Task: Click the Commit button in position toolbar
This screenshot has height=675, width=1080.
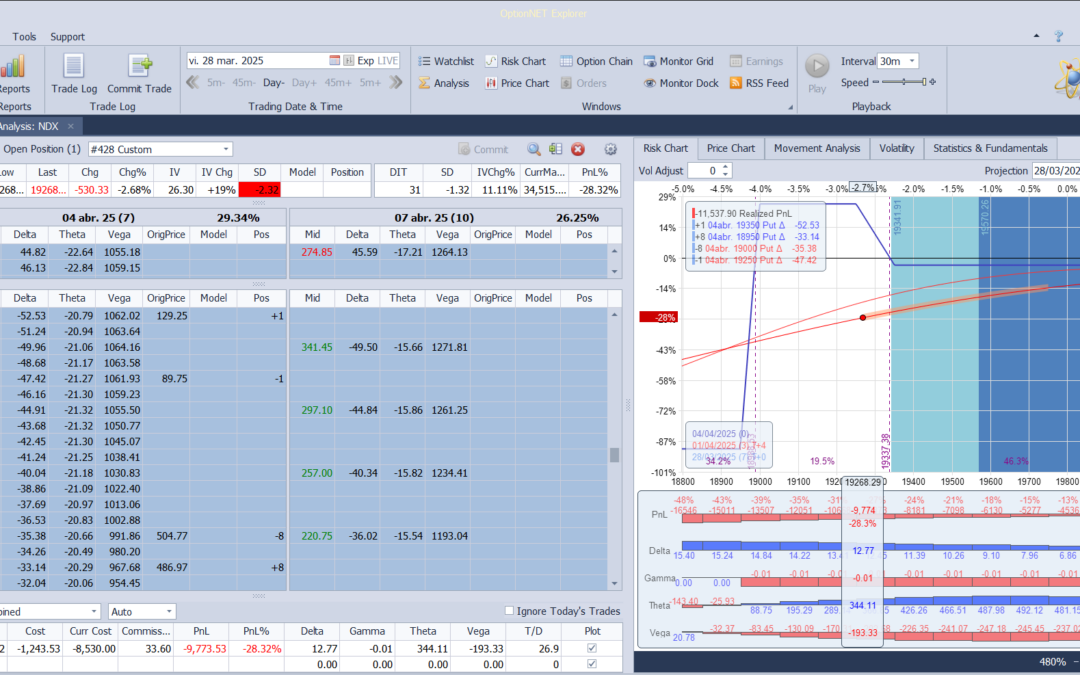Action: coord(483,149)
